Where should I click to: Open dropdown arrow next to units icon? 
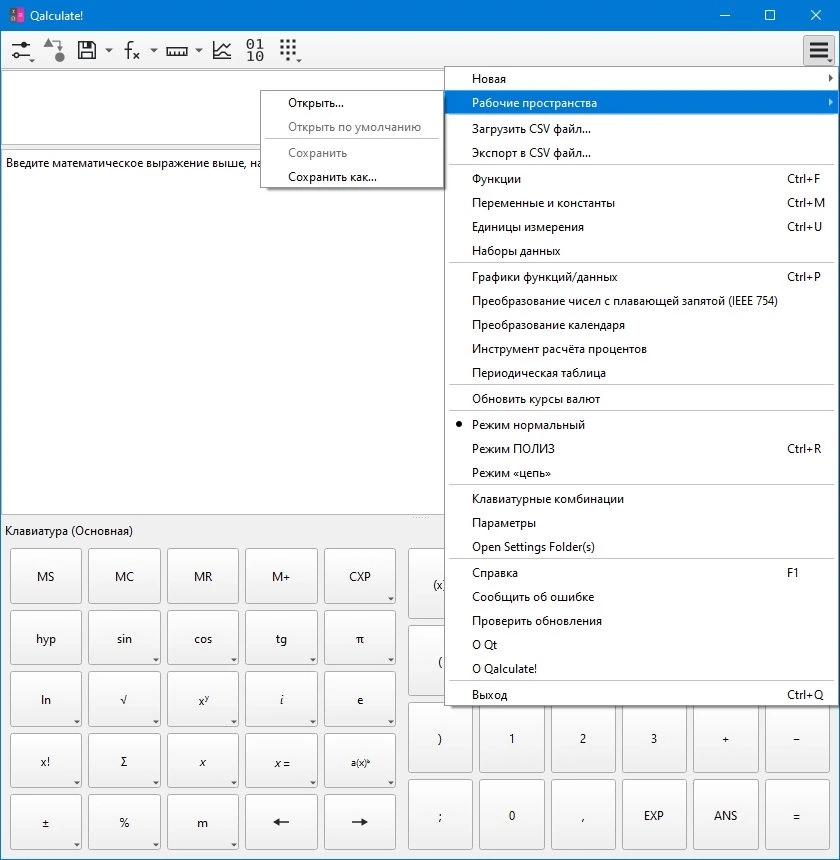(198, 50)
